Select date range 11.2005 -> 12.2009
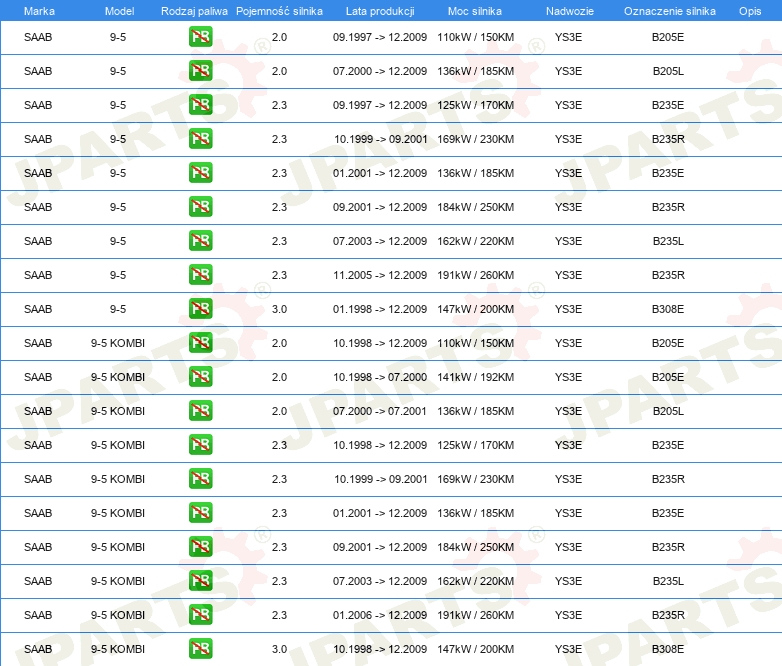Screen dimensions: 782x666 [x=380, y=275]
